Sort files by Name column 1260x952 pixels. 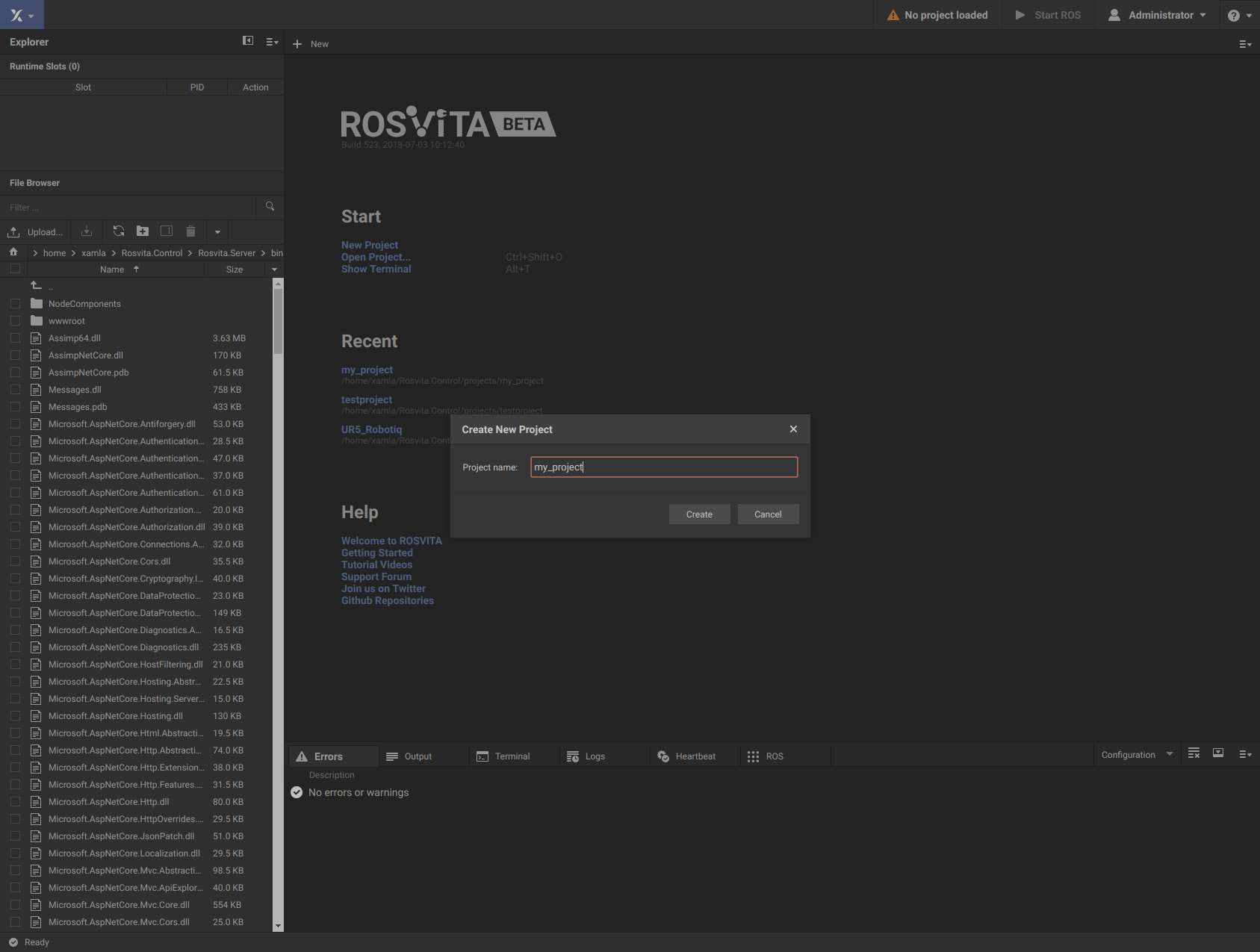112,270
